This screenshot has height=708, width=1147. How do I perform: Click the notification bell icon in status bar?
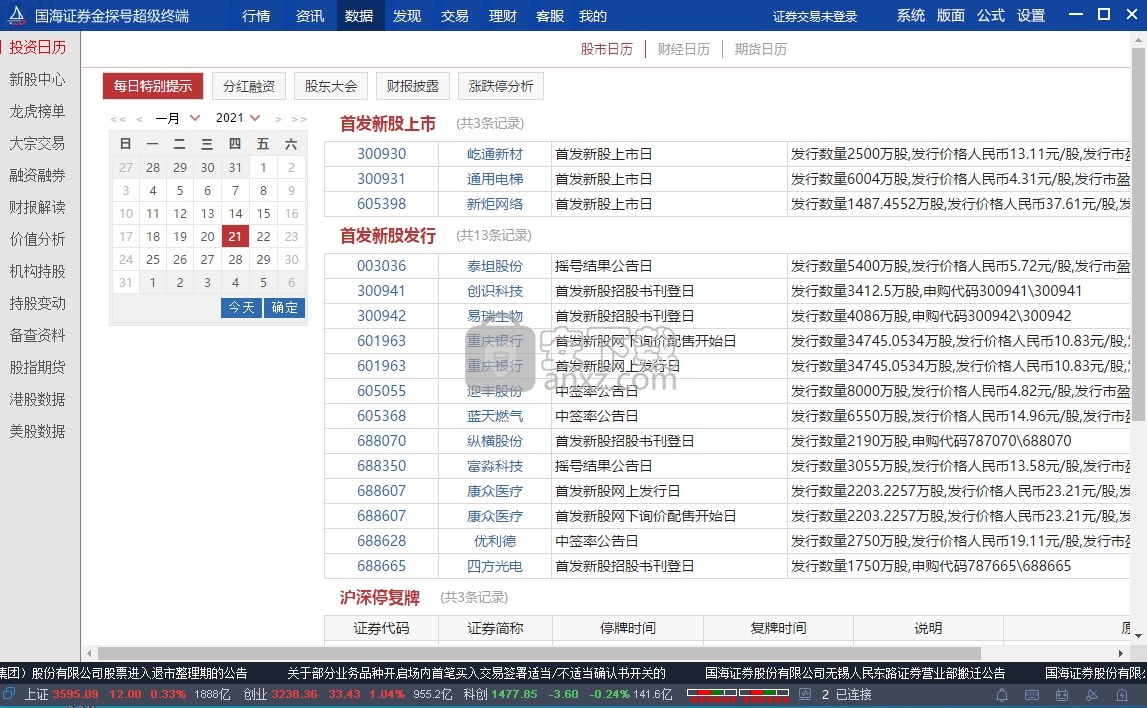pyautogui.click(x=1001, y=694)
